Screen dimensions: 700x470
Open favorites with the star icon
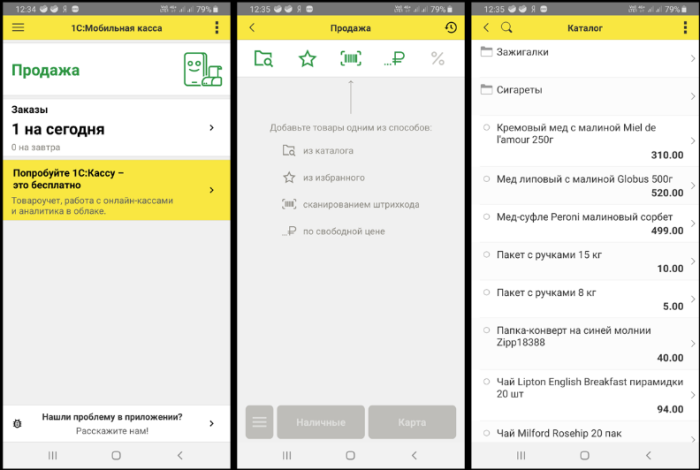click(307, 59)
